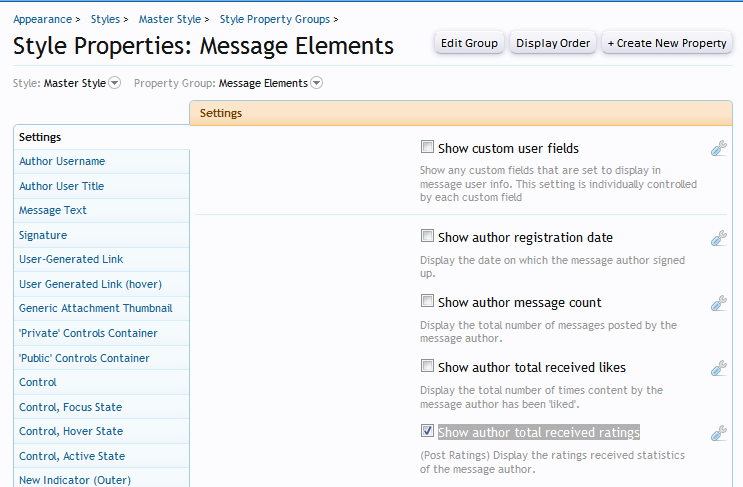Image resolution: width=743 pixels, height=487 pixels.
Task: Expand the Property Group Message Elements dropdown
Action: tap(317, 83)
